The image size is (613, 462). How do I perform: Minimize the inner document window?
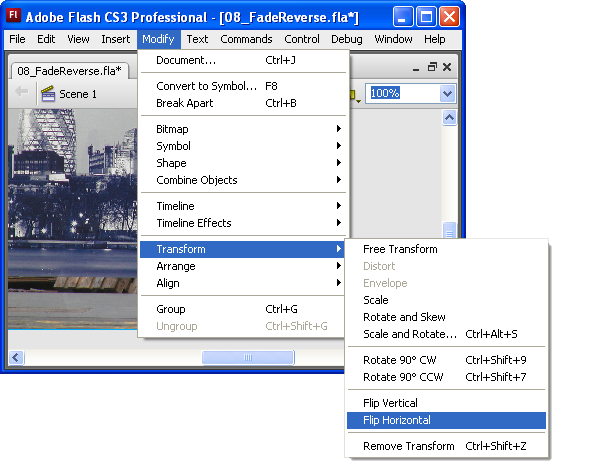[417, 67]
